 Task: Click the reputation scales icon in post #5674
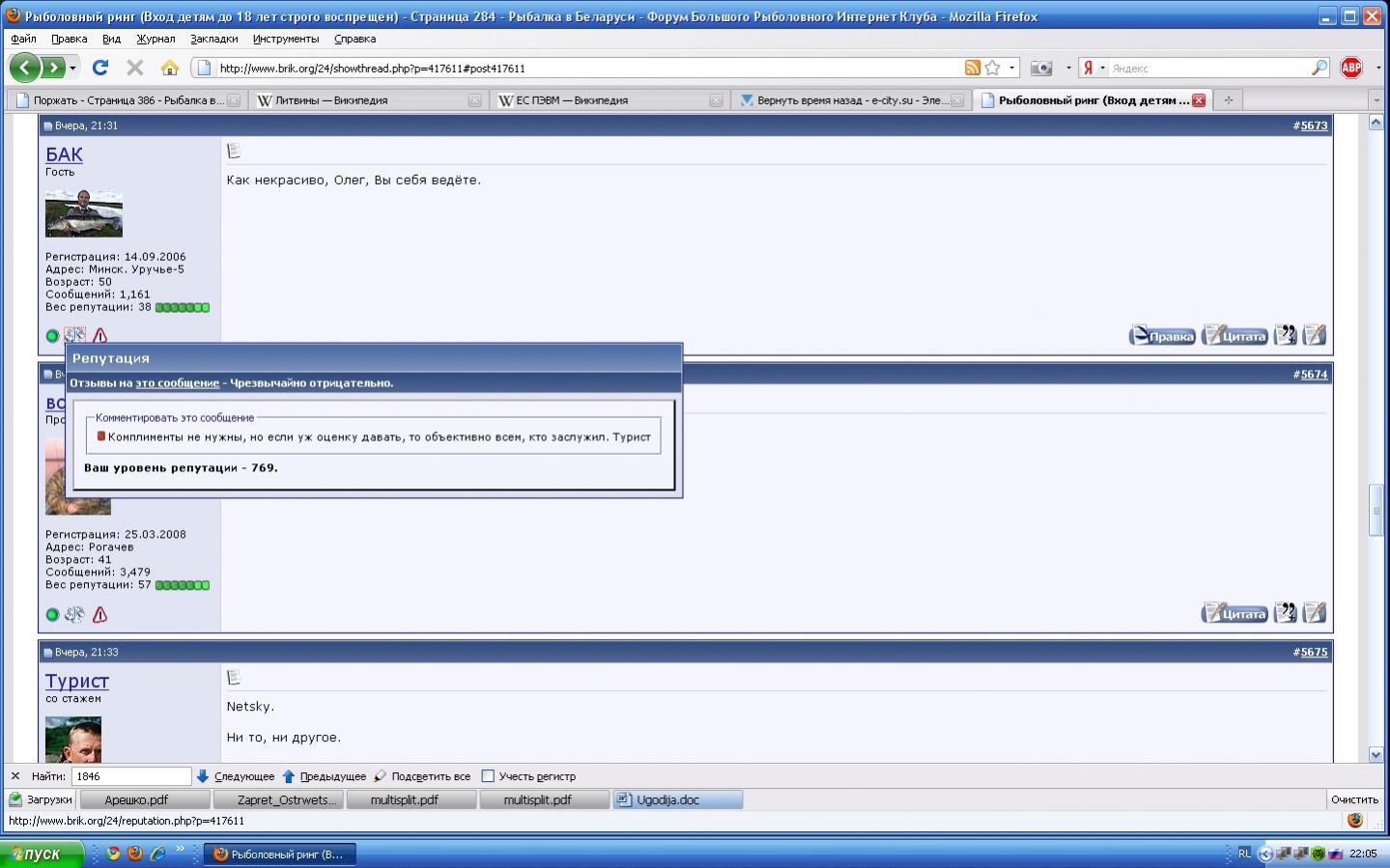pos(74,614)
